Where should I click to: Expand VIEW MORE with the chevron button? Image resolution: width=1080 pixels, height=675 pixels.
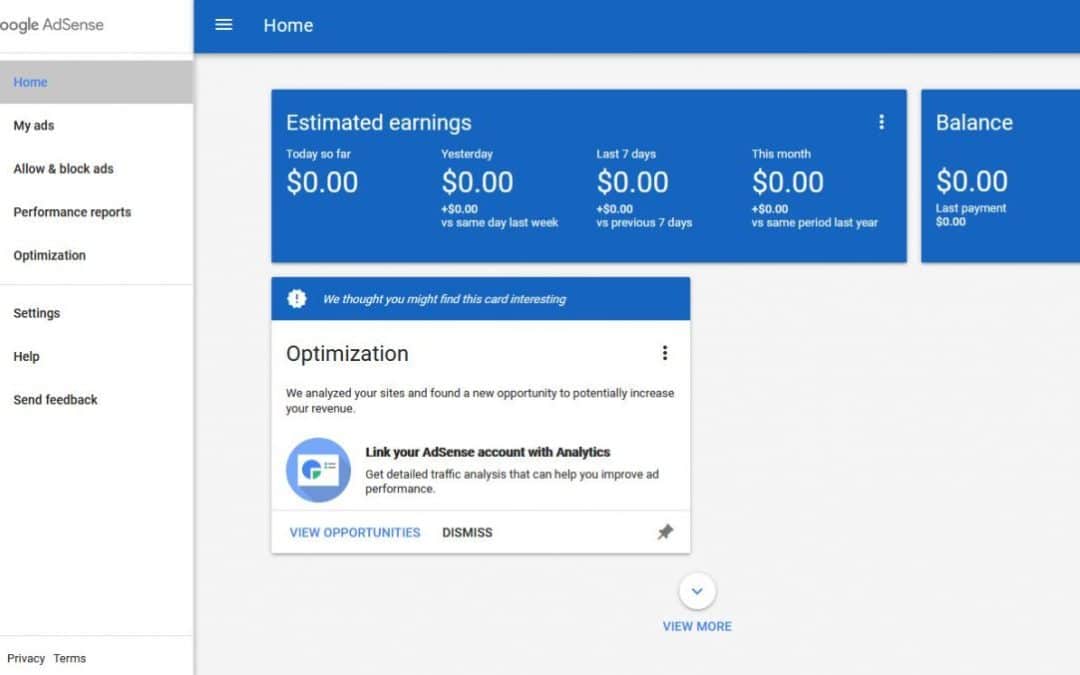click(x=697, y=626)
